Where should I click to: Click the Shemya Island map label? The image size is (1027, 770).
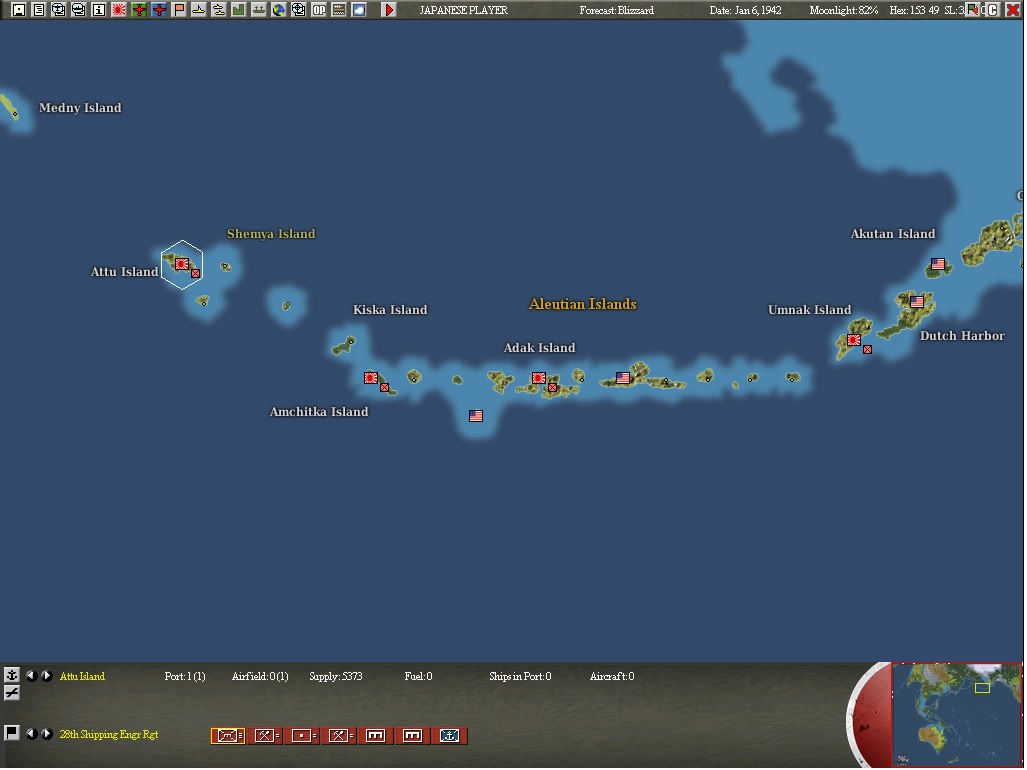[271, 234]
